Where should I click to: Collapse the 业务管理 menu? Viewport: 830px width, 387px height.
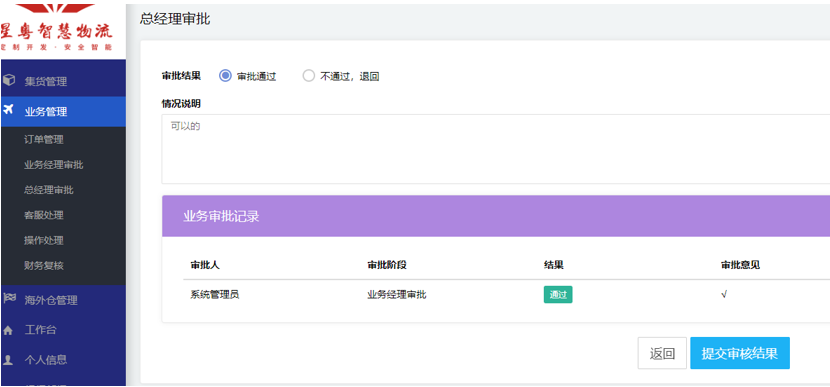tap(63, 112)
